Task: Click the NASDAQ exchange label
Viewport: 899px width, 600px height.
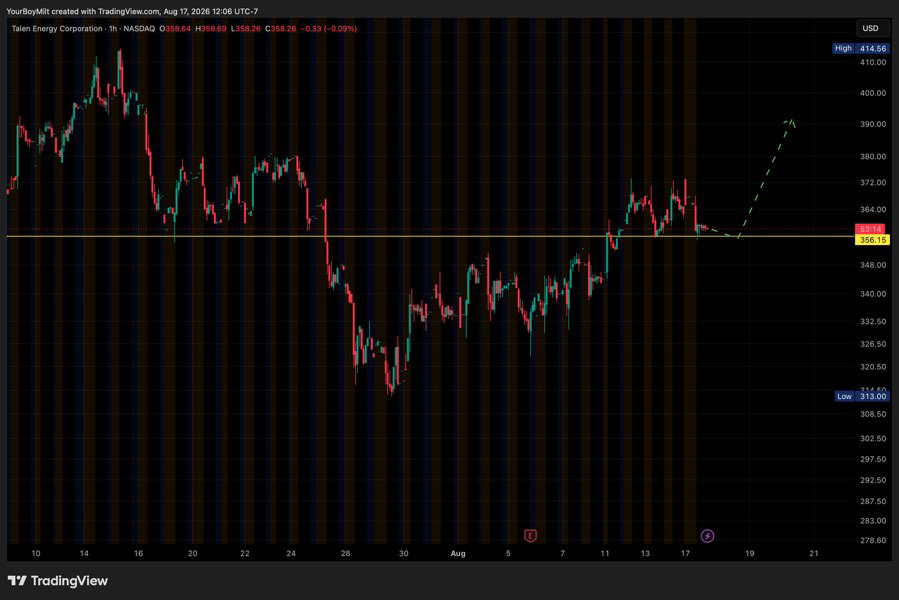Action: [139, 29]
